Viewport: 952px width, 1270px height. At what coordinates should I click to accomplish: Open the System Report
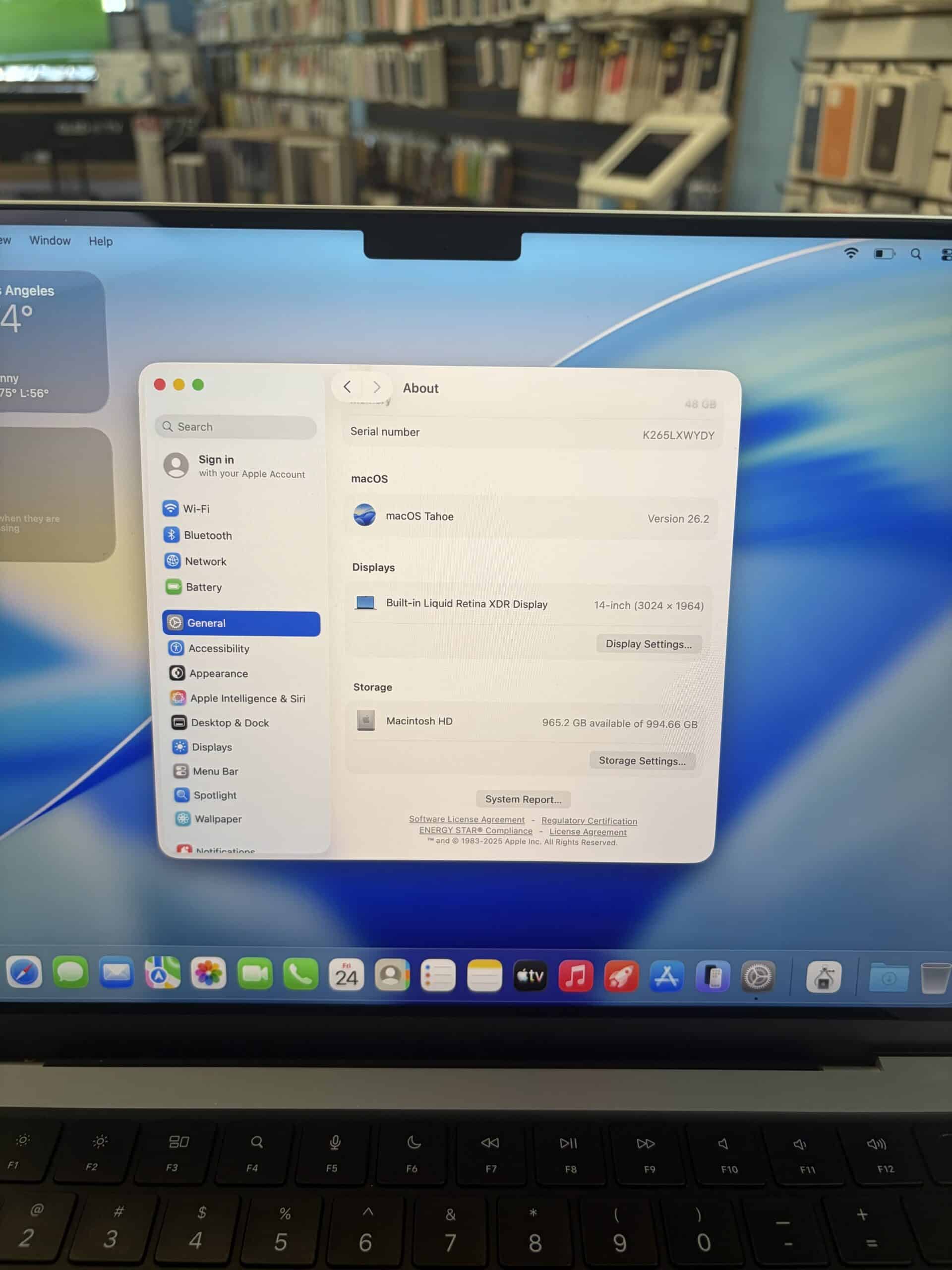[x=523, y=799]
